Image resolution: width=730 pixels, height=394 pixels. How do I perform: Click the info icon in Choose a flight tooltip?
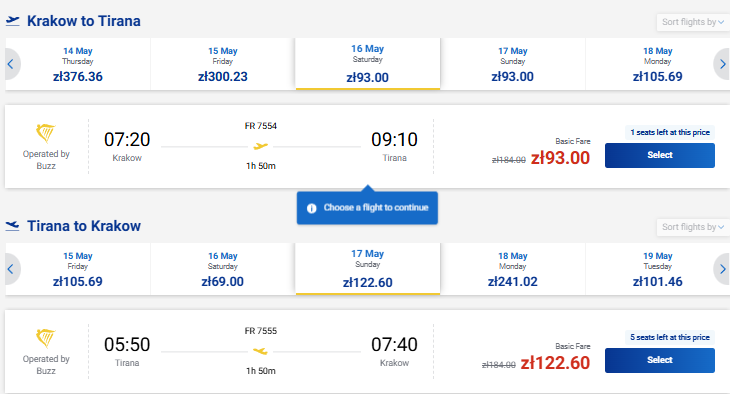click(x=311, y=208)
